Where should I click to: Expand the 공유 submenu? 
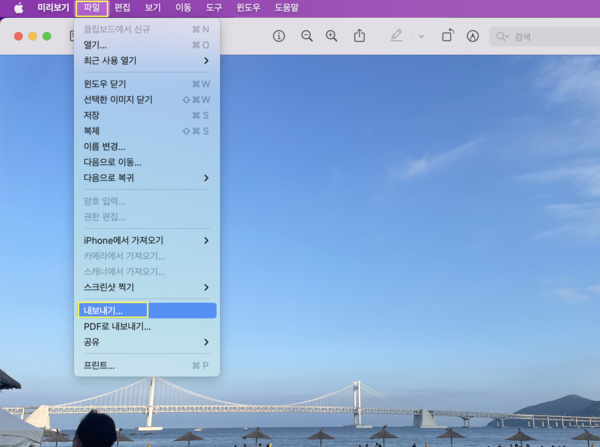click(x=147, y=342)
